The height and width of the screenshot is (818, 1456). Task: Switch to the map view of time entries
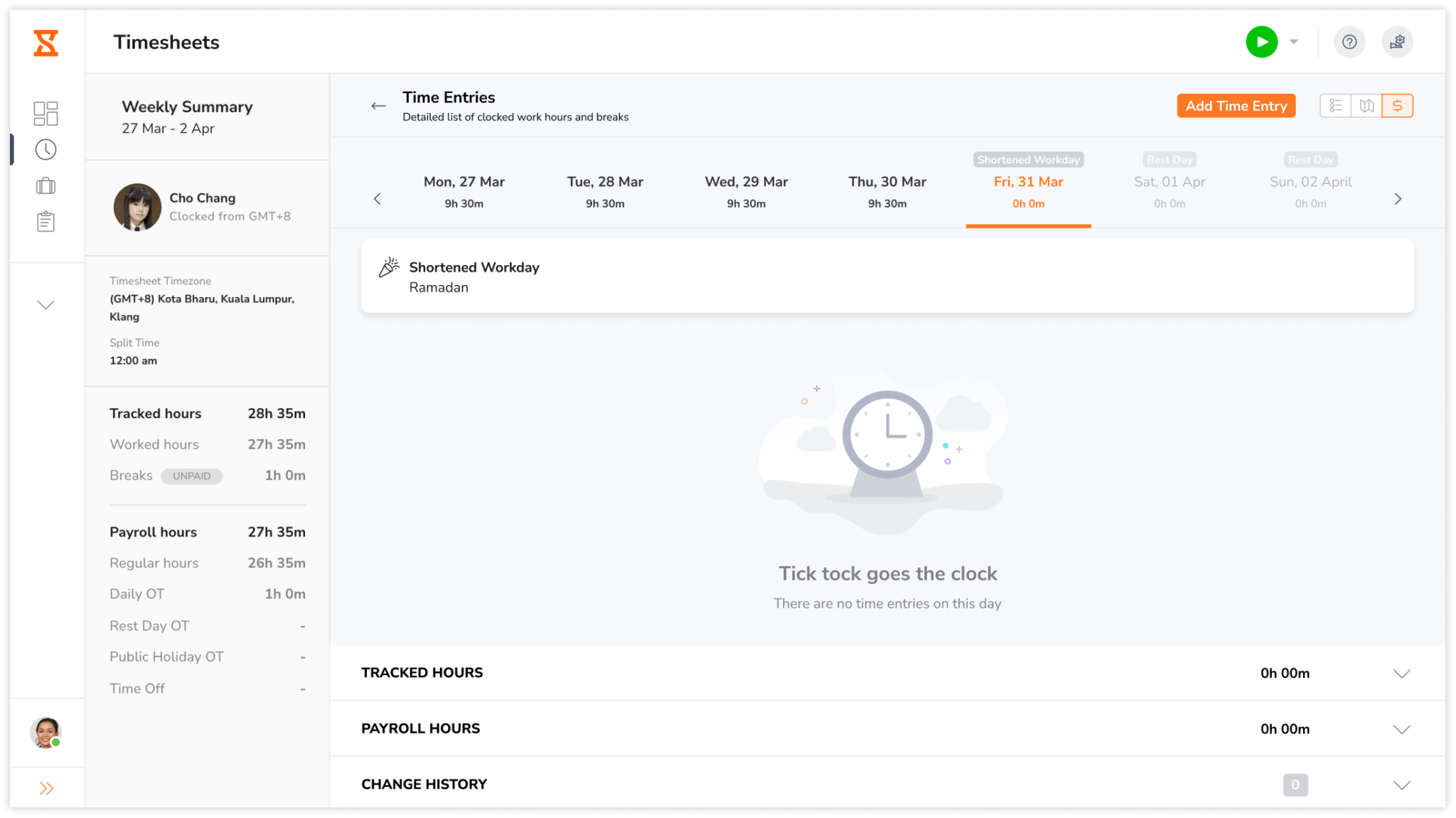pos(1366,105)
